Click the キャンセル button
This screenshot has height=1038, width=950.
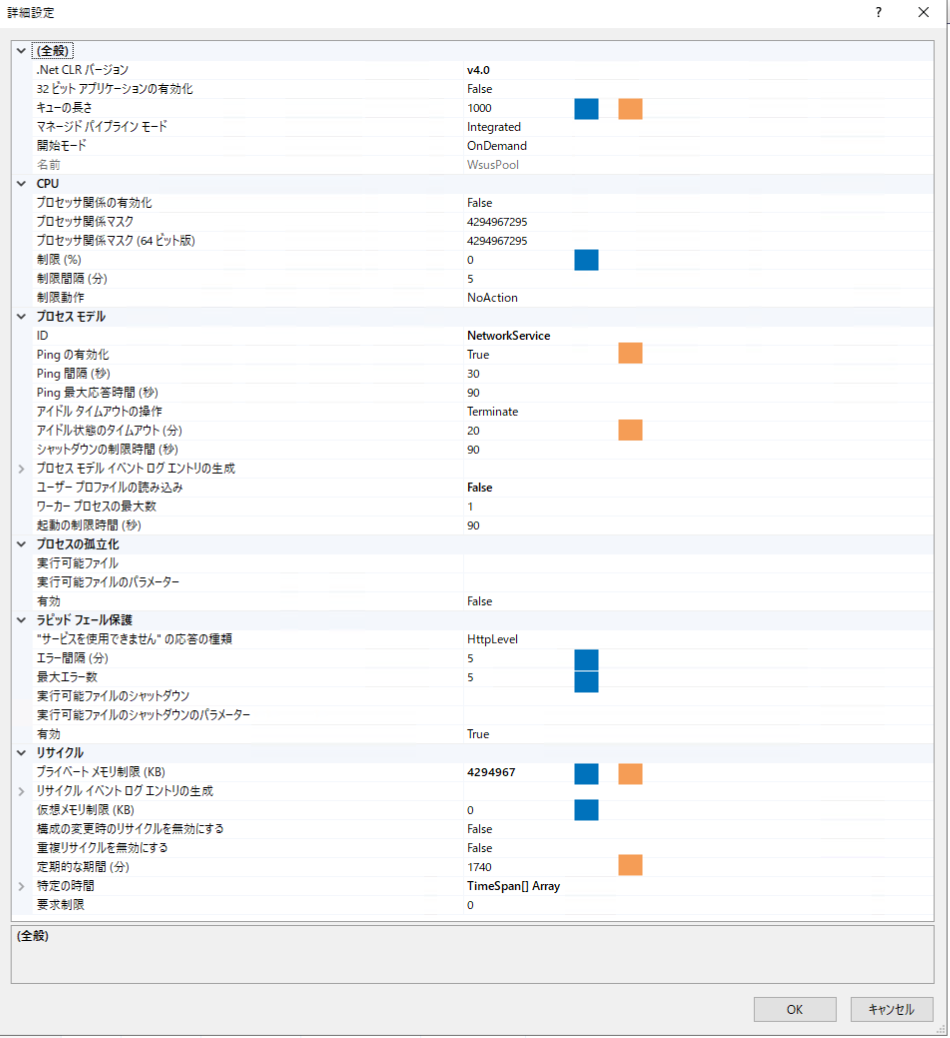890,1009
